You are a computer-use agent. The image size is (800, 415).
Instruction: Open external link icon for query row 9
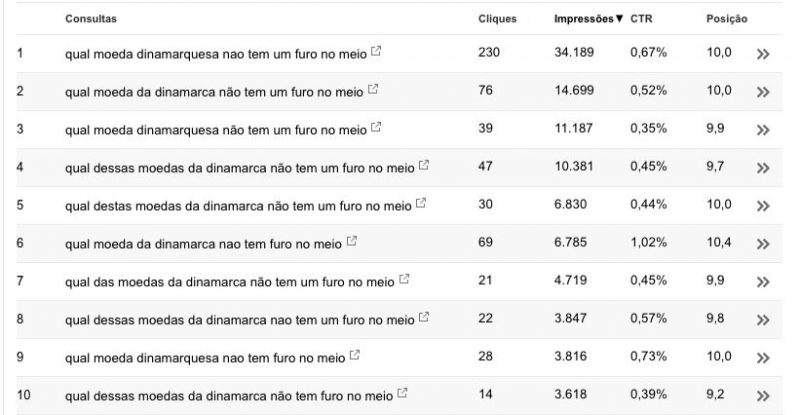coord(354,355)
